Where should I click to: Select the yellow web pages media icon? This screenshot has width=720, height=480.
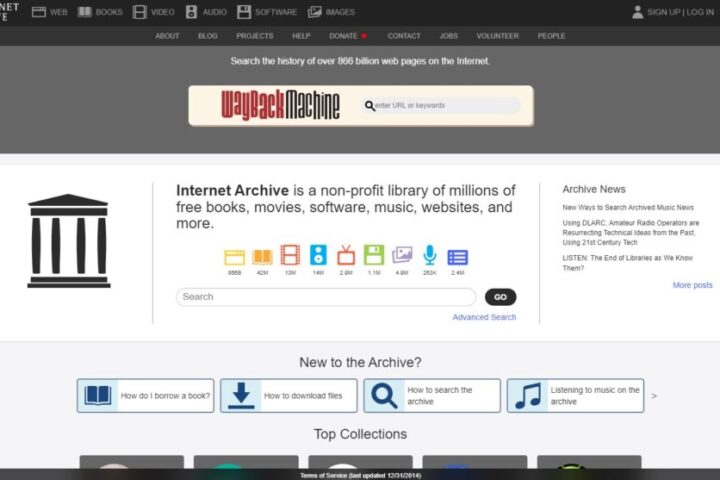click(x=235, y=257)
